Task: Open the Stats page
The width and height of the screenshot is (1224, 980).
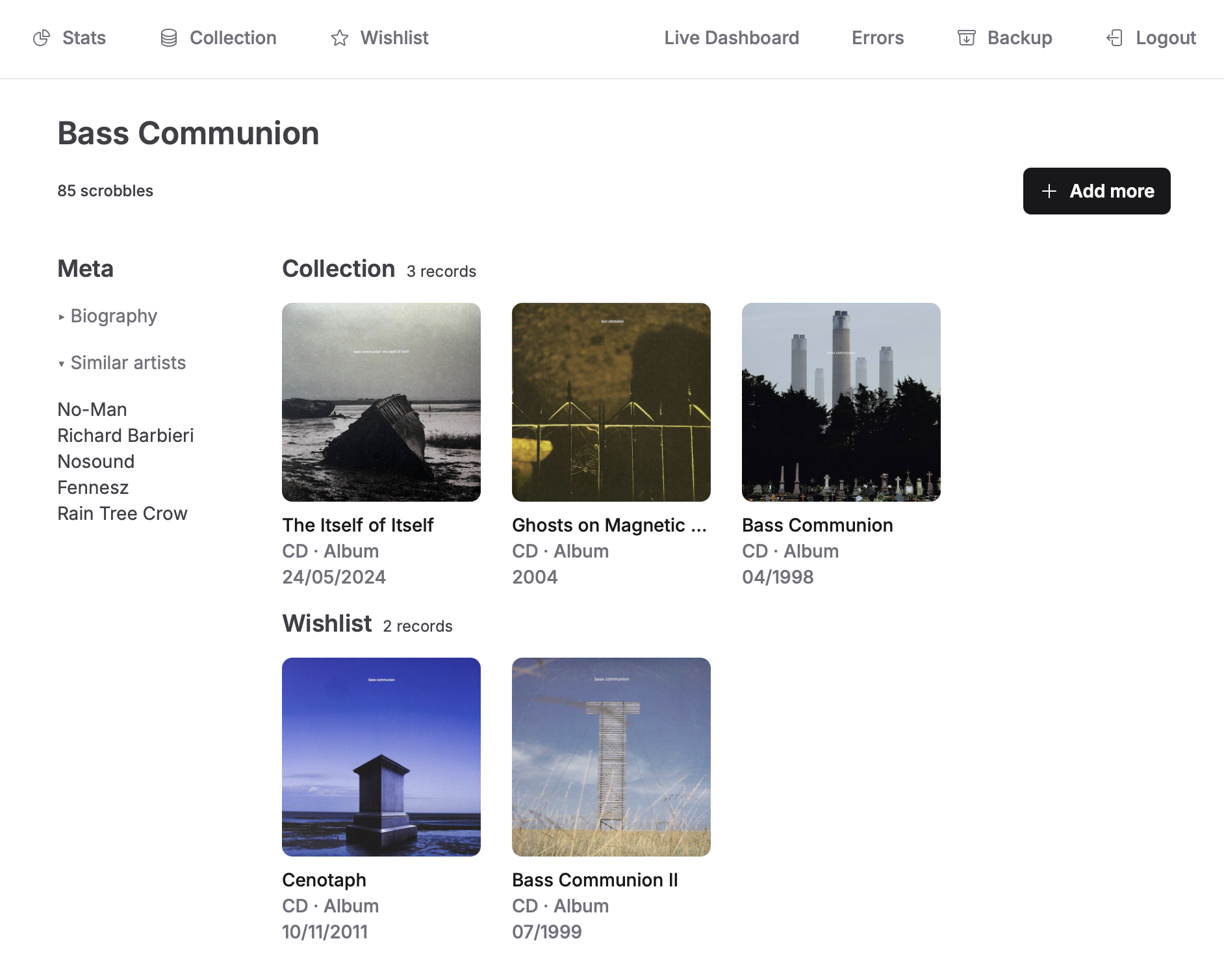Action: click(x=70, y=38)
